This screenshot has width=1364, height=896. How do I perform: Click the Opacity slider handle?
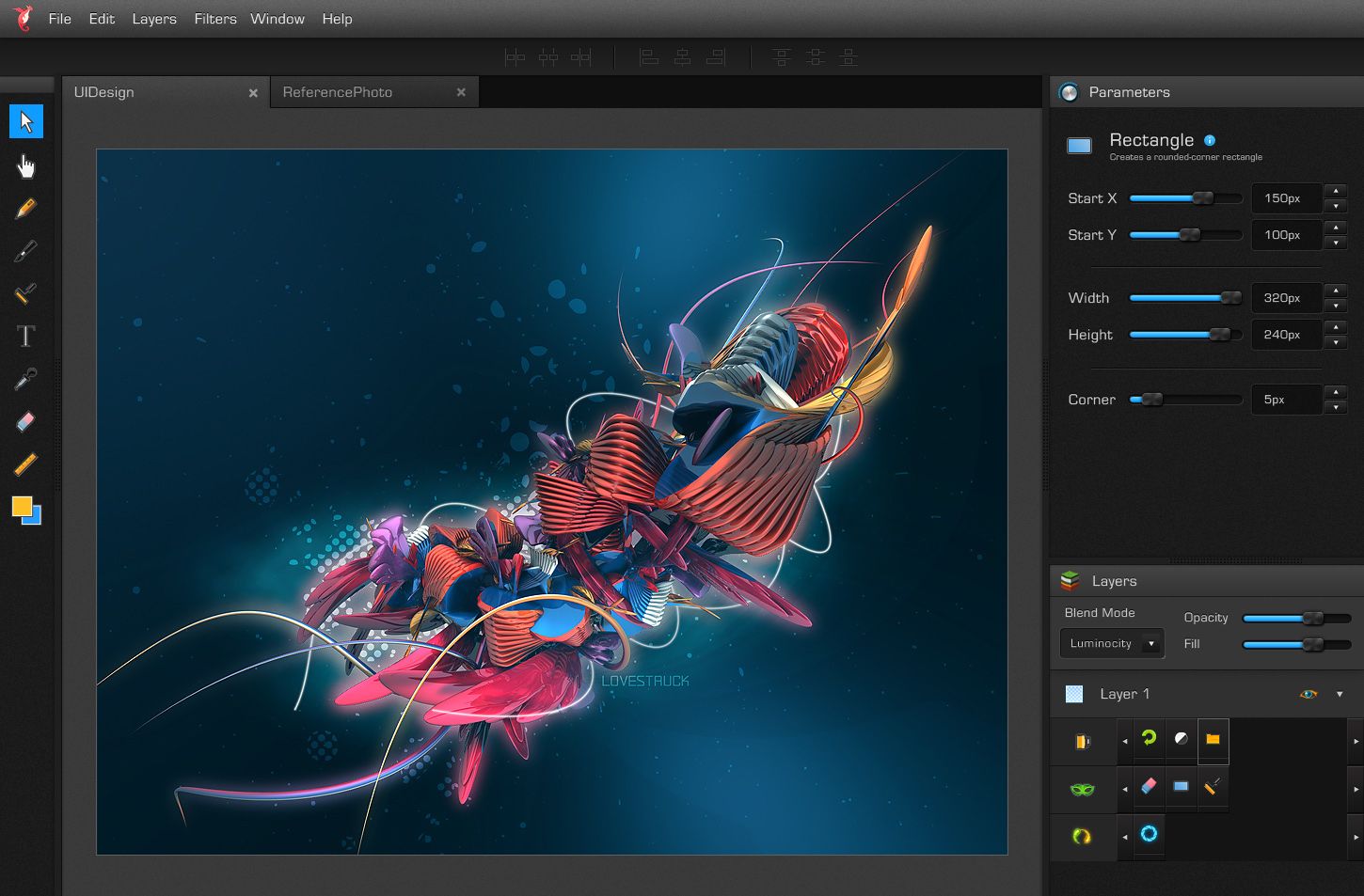coord(1312,619)
